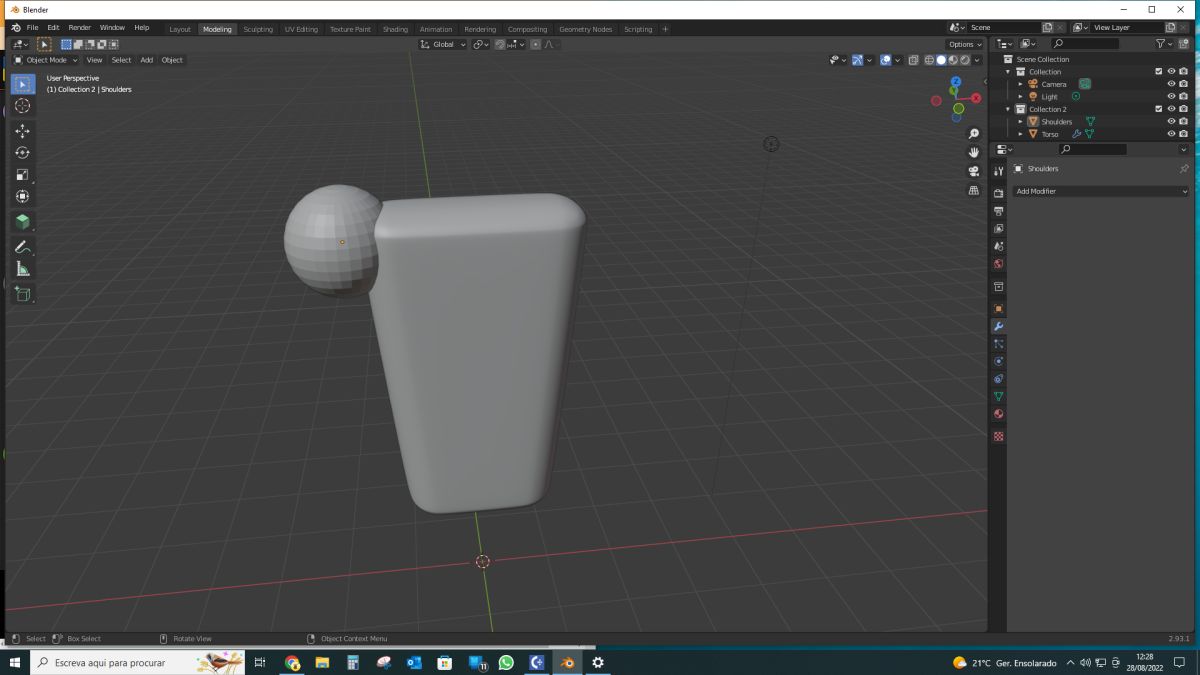Image resolution: width=1200 pixels, height=675 pixels.
Task: Open the World properties tab
Action: (998, 264)
